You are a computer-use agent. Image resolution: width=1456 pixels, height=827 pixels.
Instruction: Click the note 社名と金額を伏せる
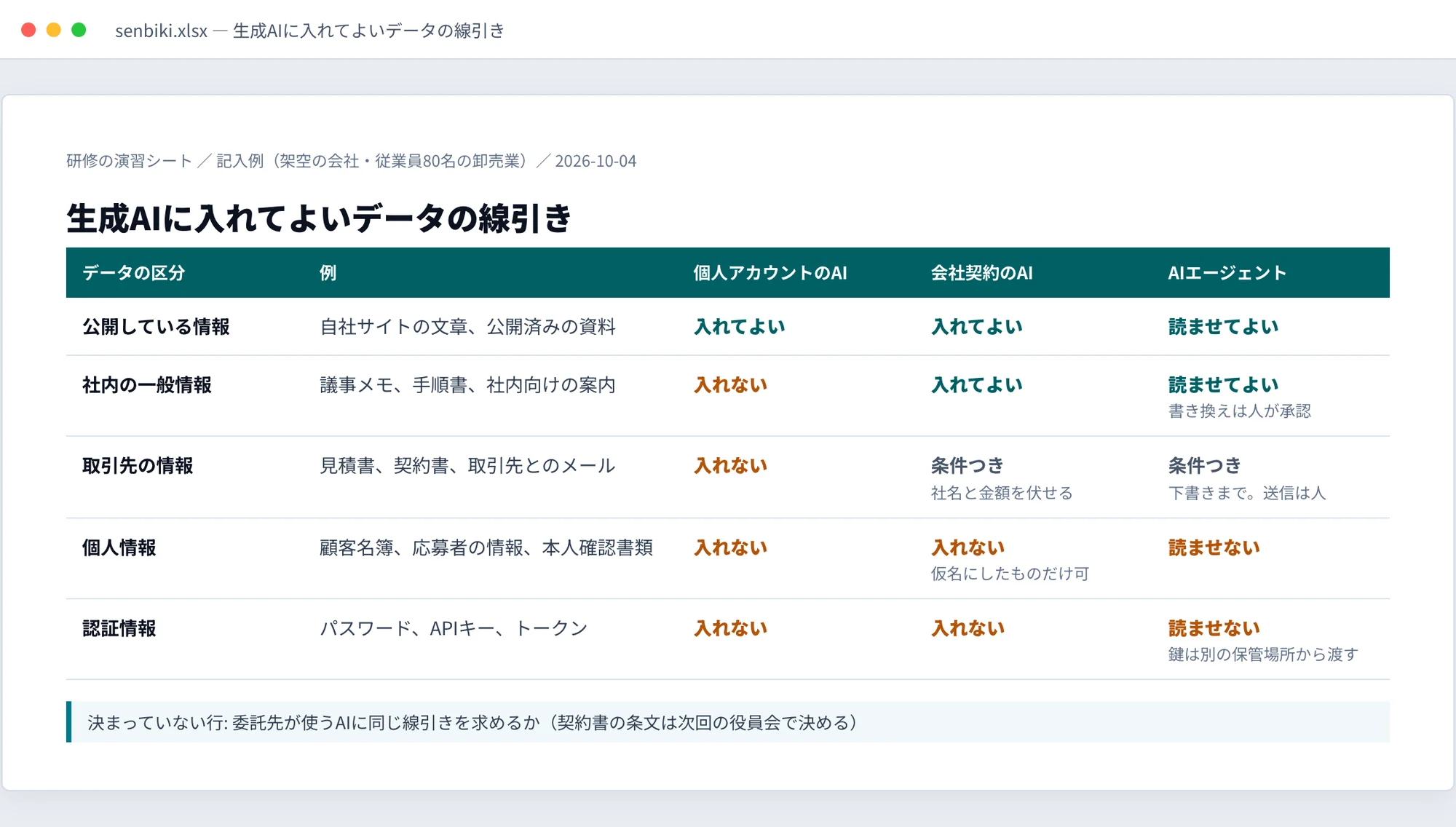pyautogui.click(x=1002, y=493)
